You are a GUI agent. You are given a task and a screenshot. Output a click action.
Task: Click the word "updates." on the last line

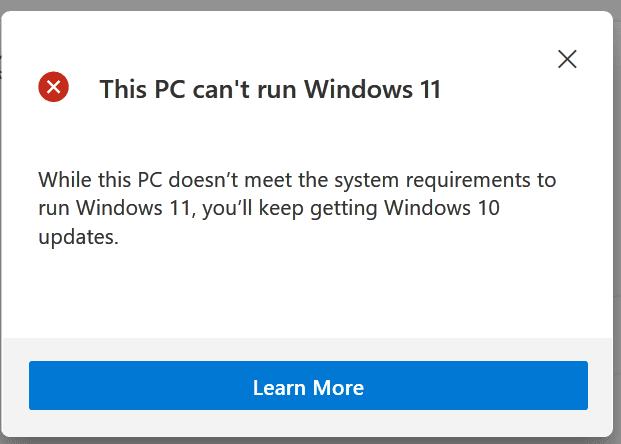tap(85, 239)
